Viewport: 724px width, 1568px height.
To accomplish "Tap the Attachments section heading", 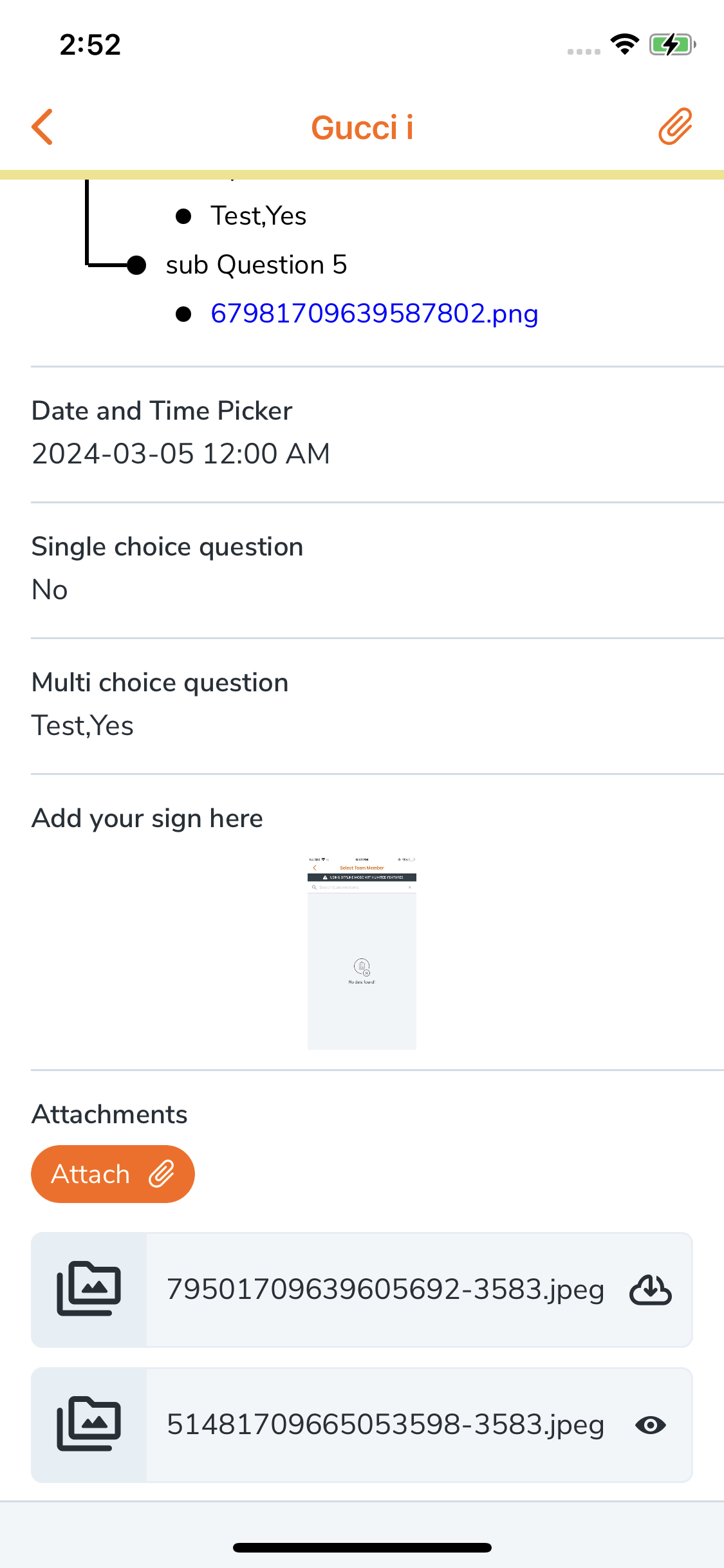I will [109, 1114].
